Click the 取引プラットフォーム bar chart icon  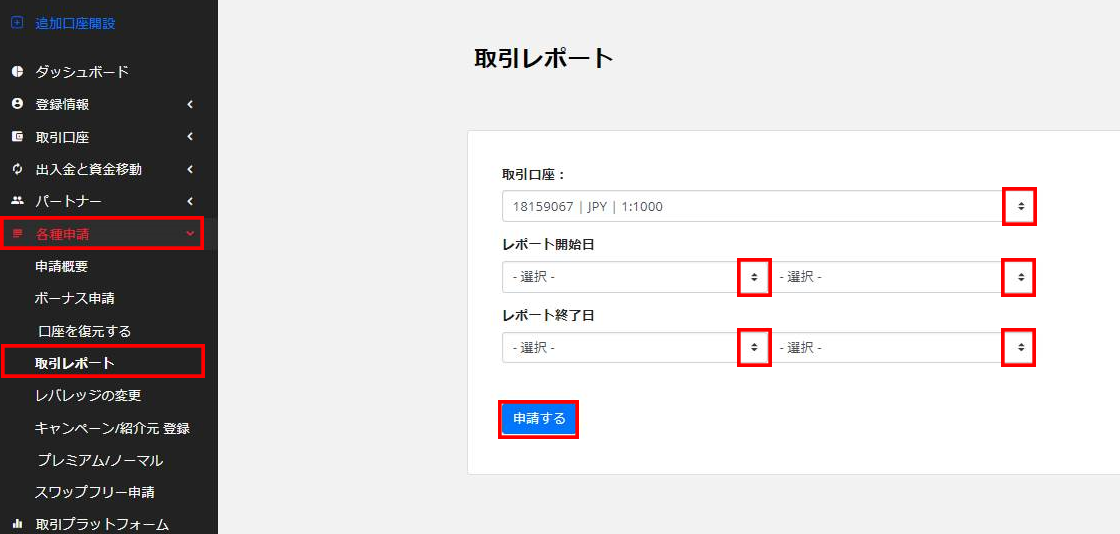pos(17,525)
